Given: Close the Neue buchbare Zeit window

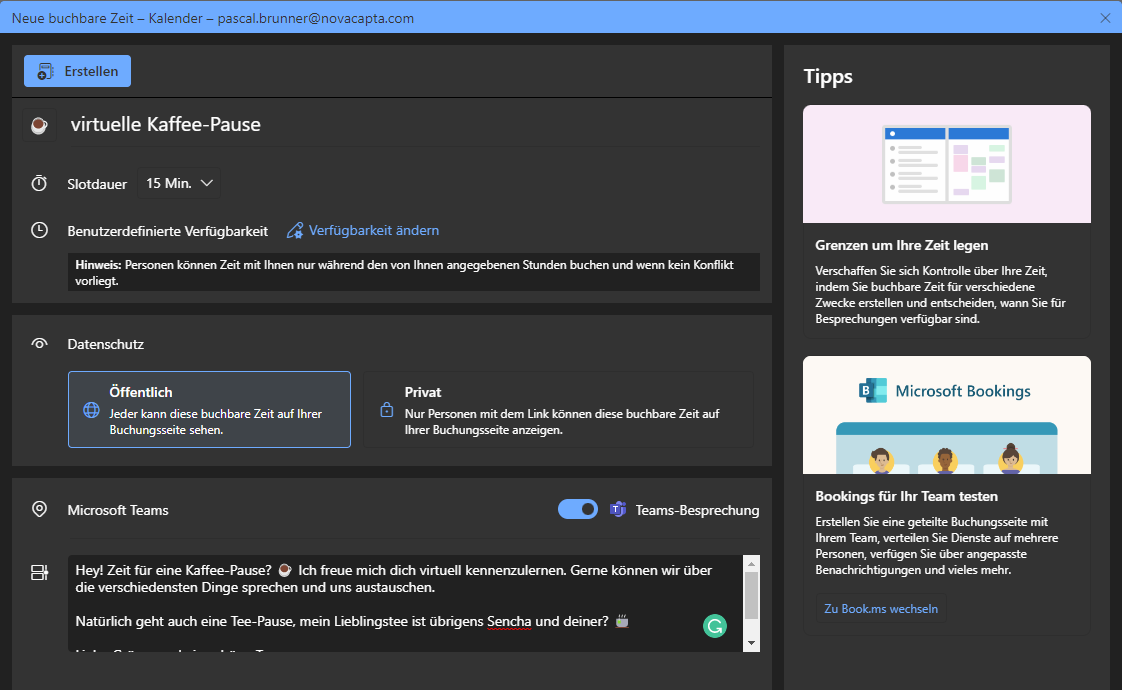Looking at the screenshot, I should coord(1105,18).
